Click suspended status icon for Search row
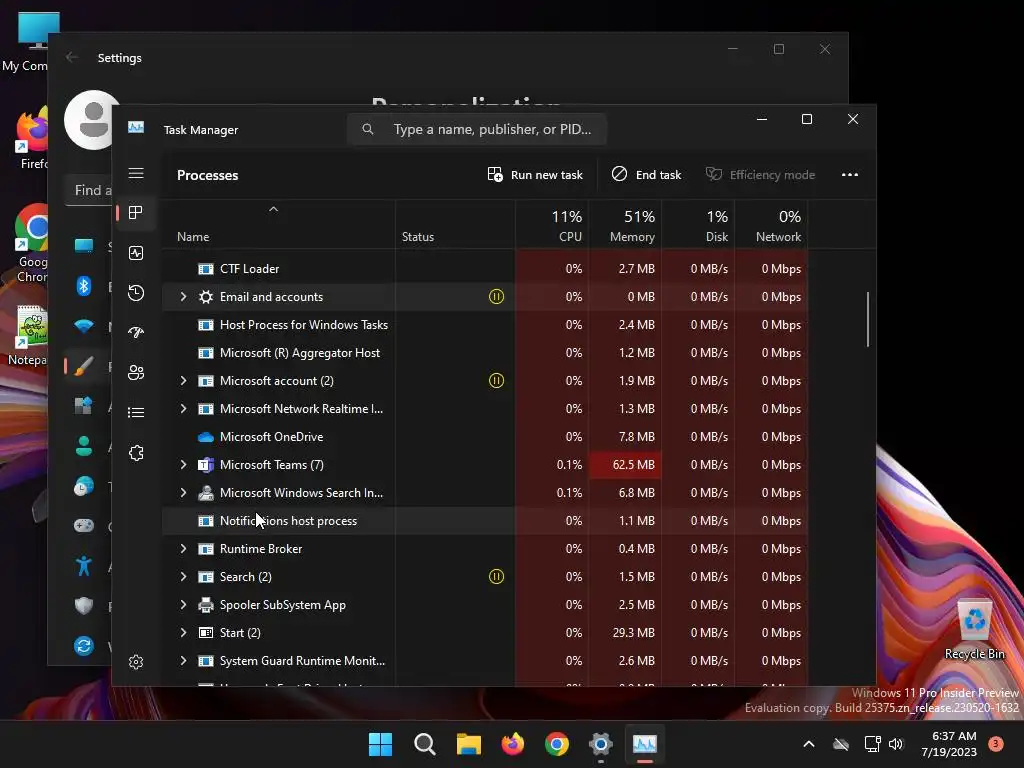The image size is (1024, 768). pyautogui.click(x=496, y=576)
